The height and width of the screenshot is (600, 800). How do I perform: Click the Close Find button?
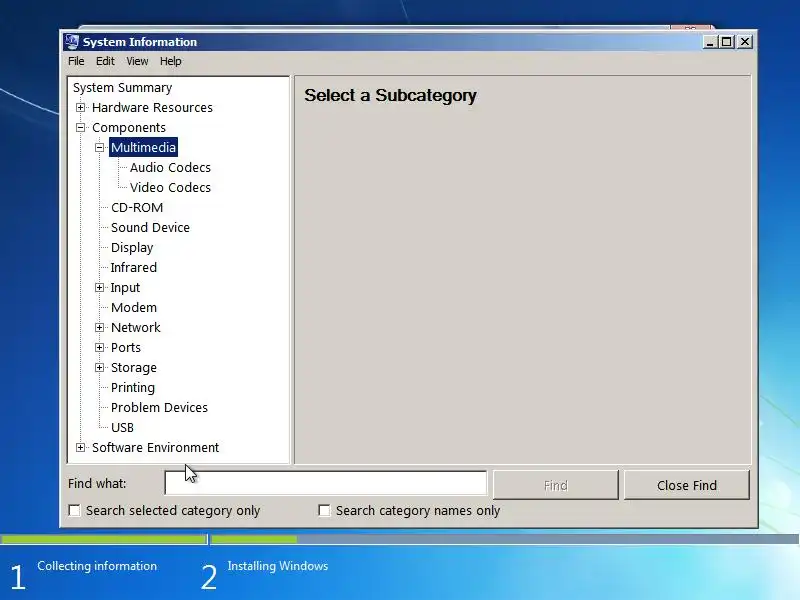pos(687,485)
